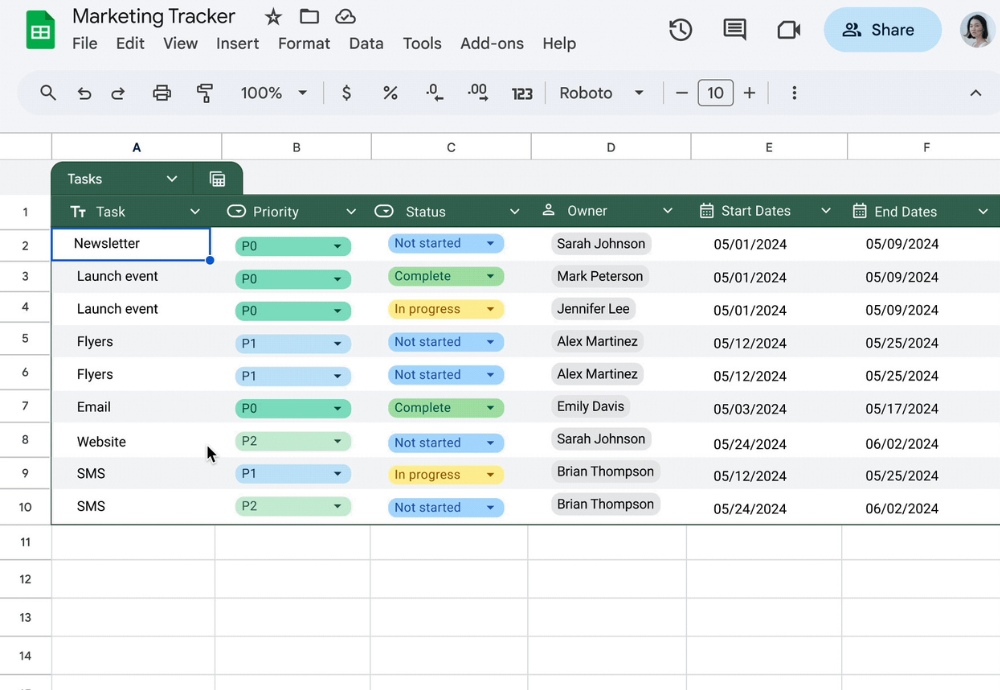Open In progress status in row 4
This screenshot has height=690, width=1000.
(x=446, y=309)
